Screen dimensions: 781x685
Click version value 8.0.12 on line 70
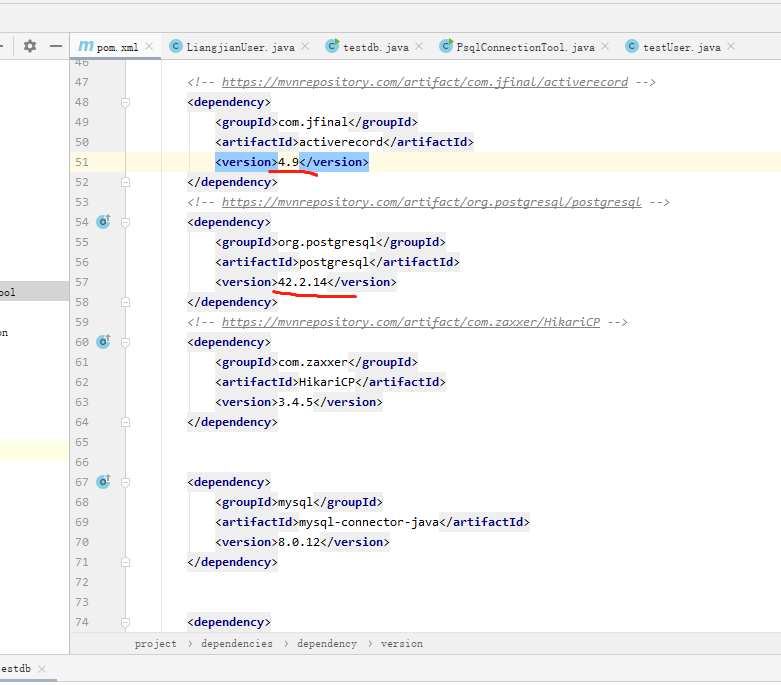tap(299, 542)
